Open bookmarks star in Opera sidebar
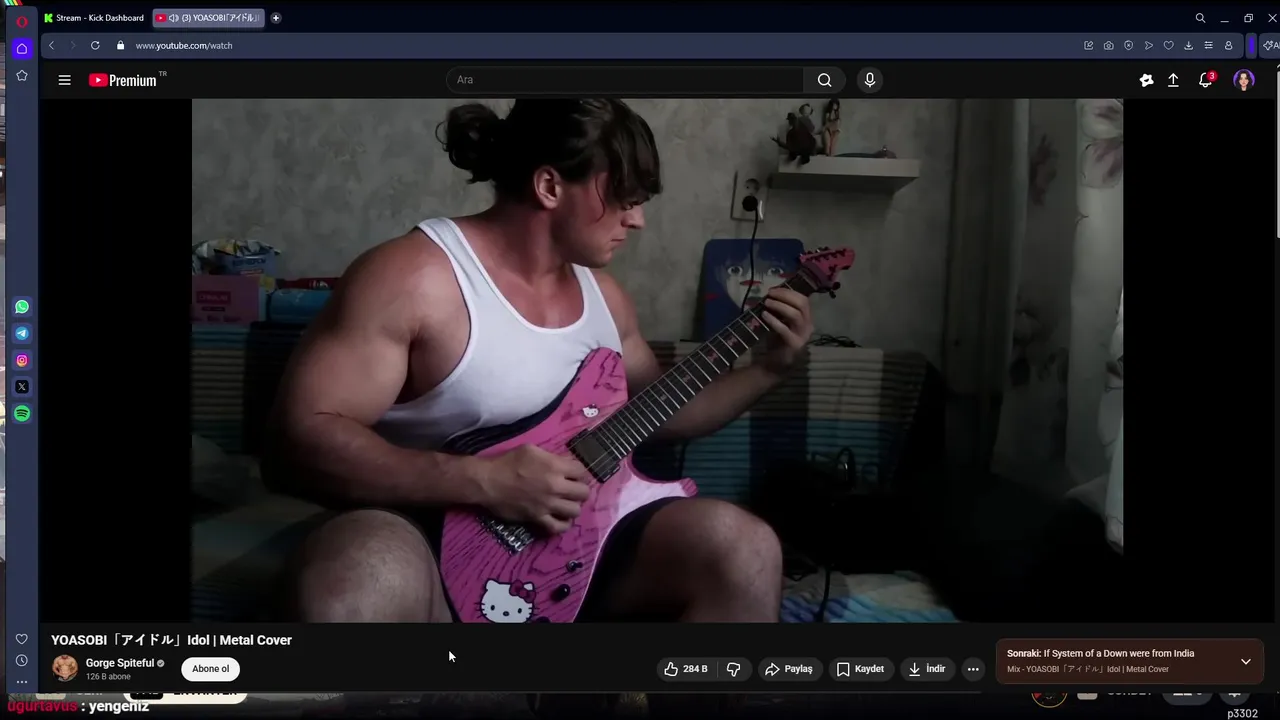Viewport: 1280px width, 720px height. 21,76
